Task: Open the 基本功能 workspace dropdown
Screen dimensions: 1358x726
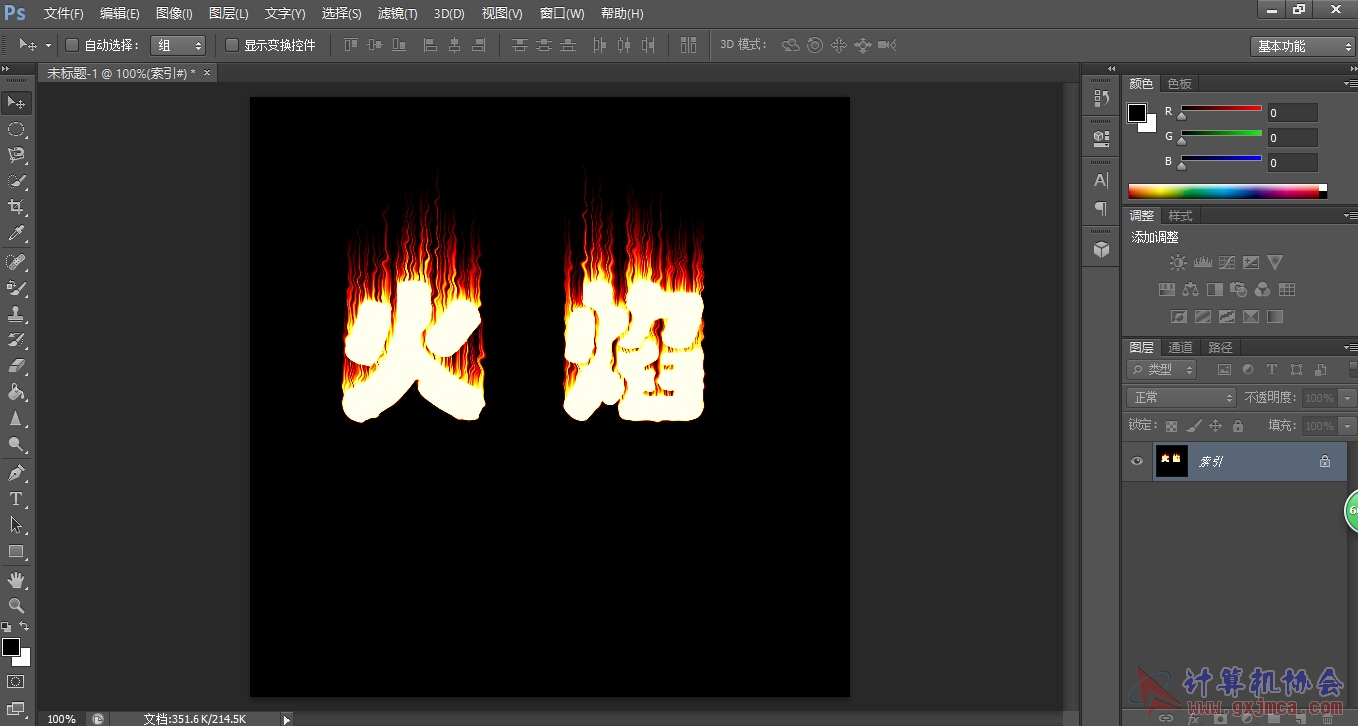Action: coord(1303,46)
